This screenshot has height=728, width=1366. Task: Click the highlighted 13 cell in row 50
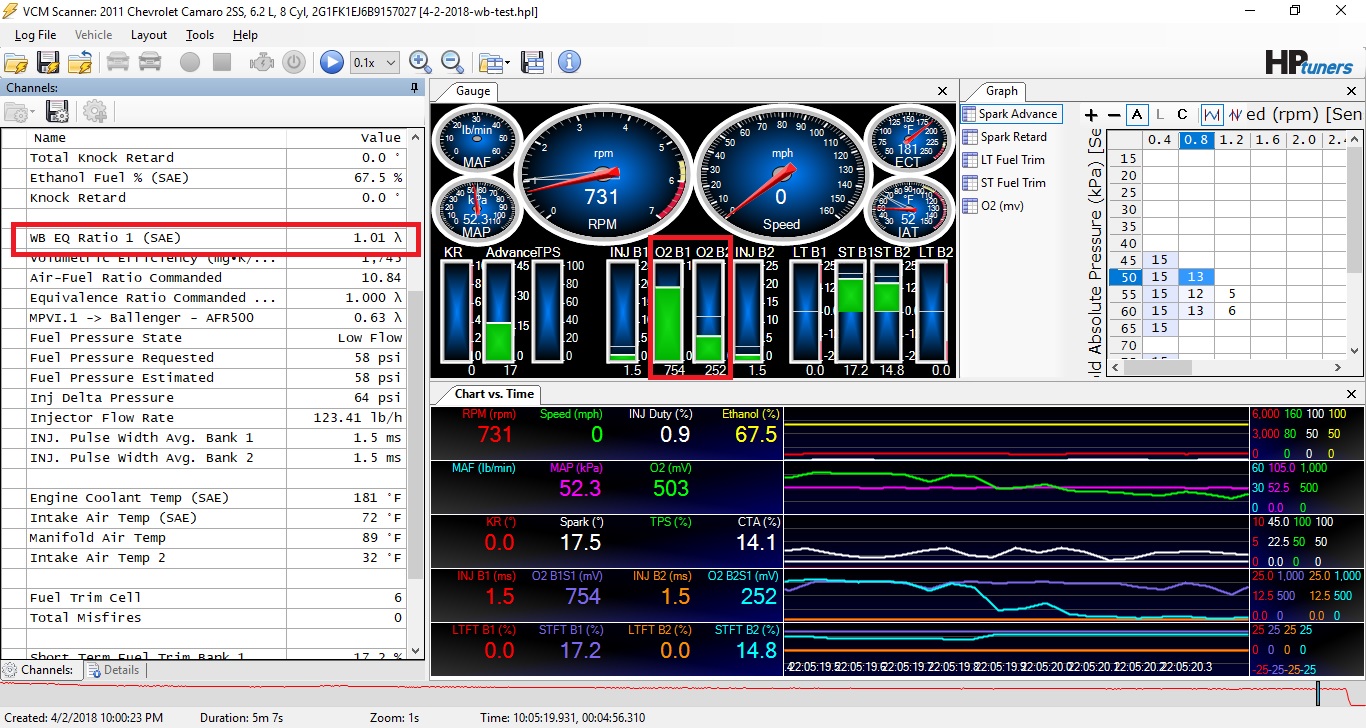(1196, 277)
